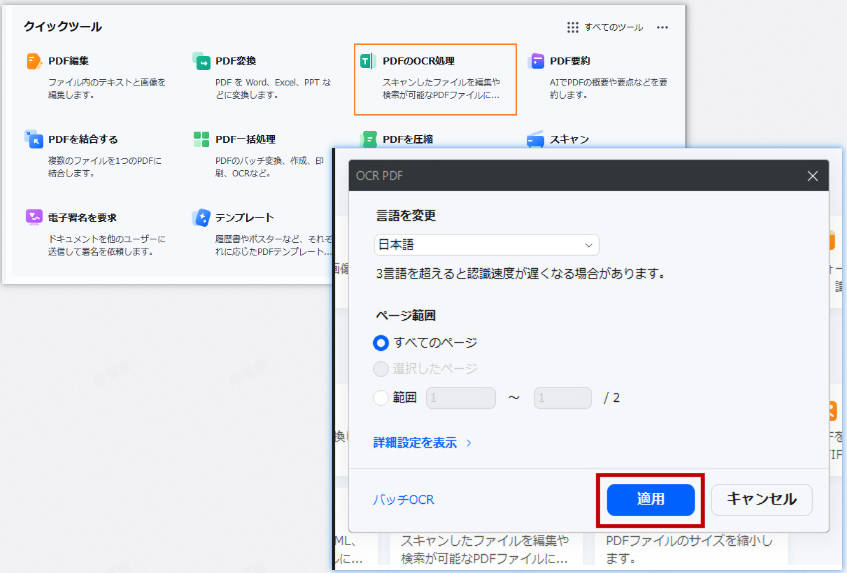Click the OCR PDF dialog title
The height and width of the screenshot is (573, 847).
pyautogui.click(x=379, y=176)
